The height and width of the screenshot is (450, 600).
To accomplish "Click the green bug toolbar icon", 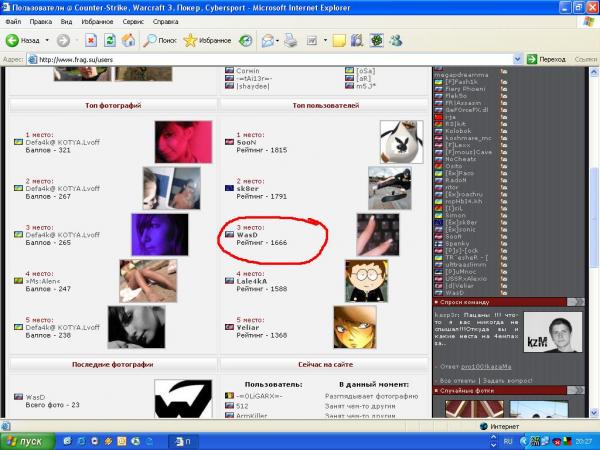I will click(377, 40).
